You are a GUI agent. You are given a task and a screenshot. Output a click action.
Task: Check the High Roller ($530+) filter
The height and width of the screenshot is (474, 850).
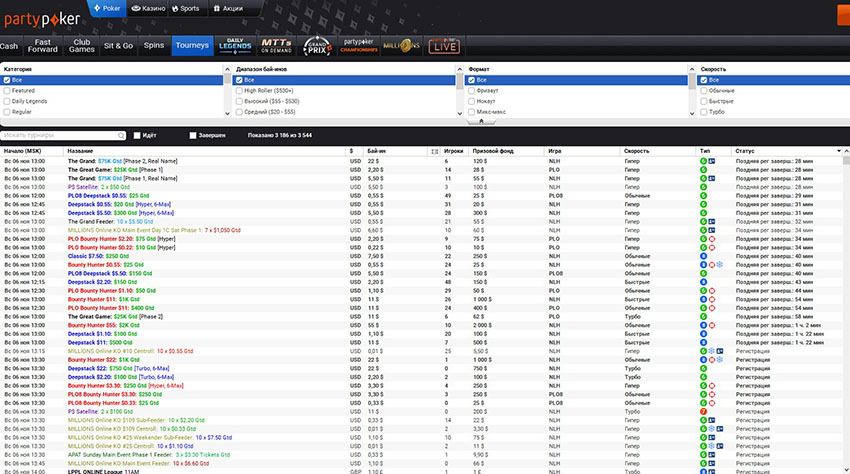pyautogui.click(x=239, y=90)
